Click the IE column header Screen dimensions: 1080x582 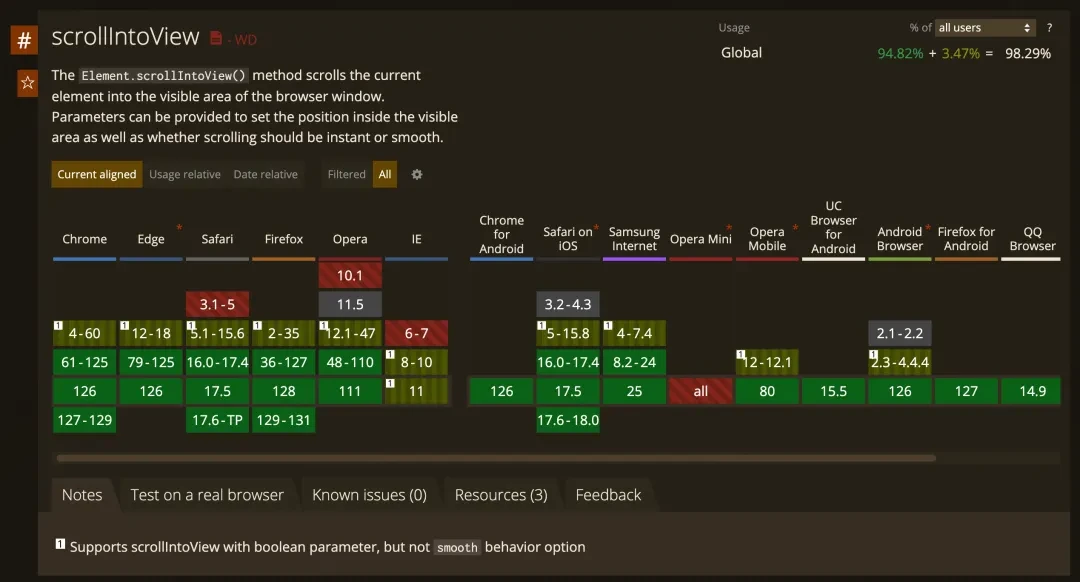[x=416, y=239]
